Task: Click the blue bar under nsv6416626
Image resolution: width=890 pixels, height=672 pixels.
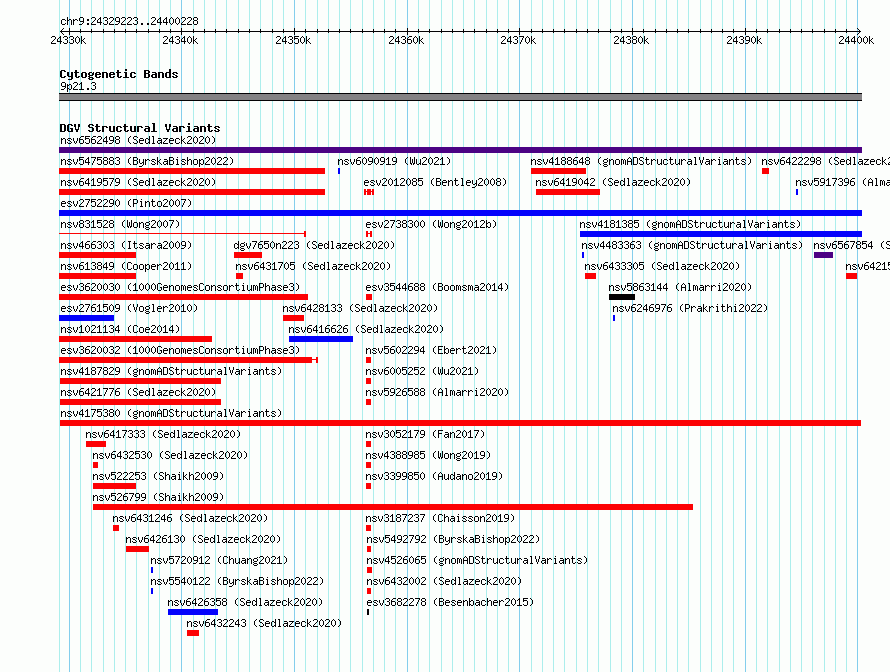Action: (x=321, y=339)
